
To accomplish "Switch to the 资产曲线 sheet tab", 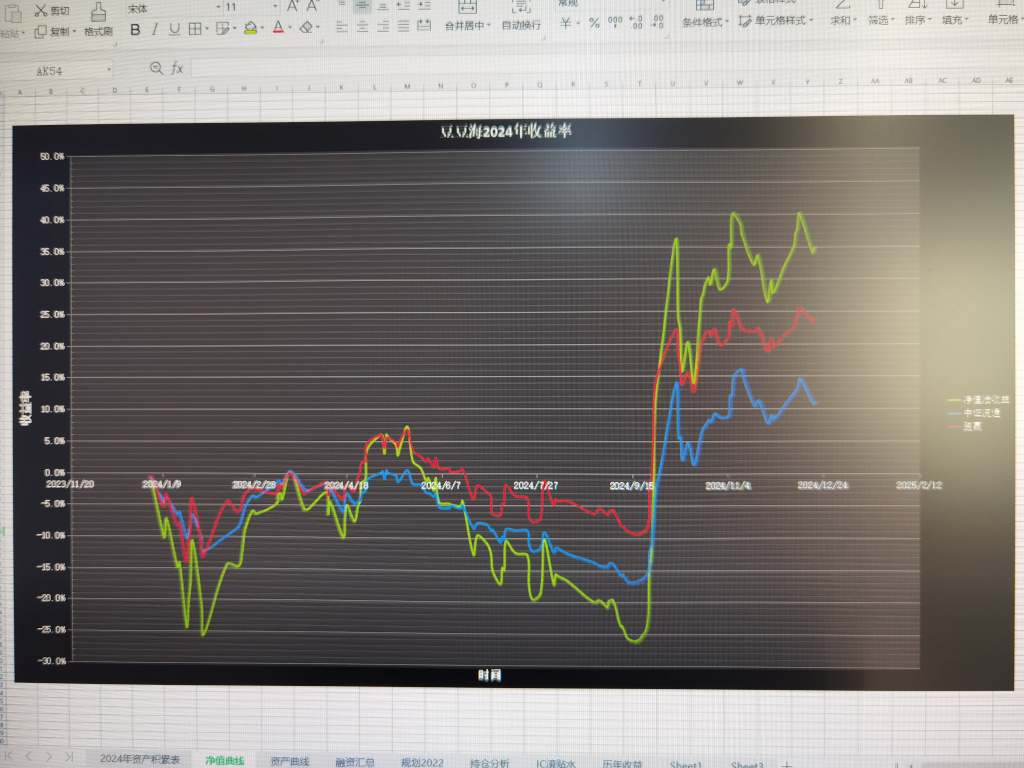I will tap(290, 761).
